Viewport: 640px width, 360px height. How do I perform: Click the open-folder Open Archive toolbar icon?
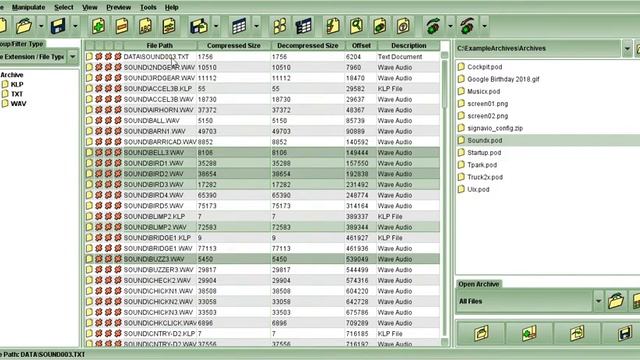tap(24, 26)
